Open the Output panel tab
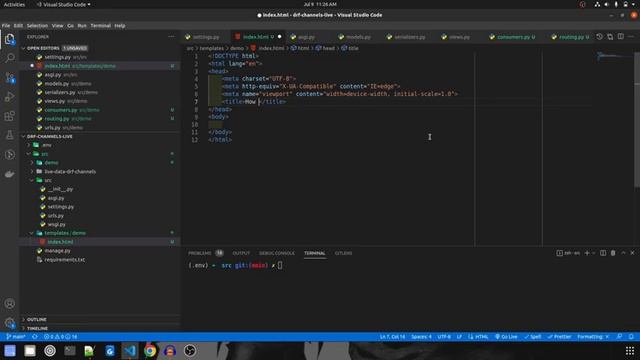Viewport: 640px width, 360px height. (241, 253)
